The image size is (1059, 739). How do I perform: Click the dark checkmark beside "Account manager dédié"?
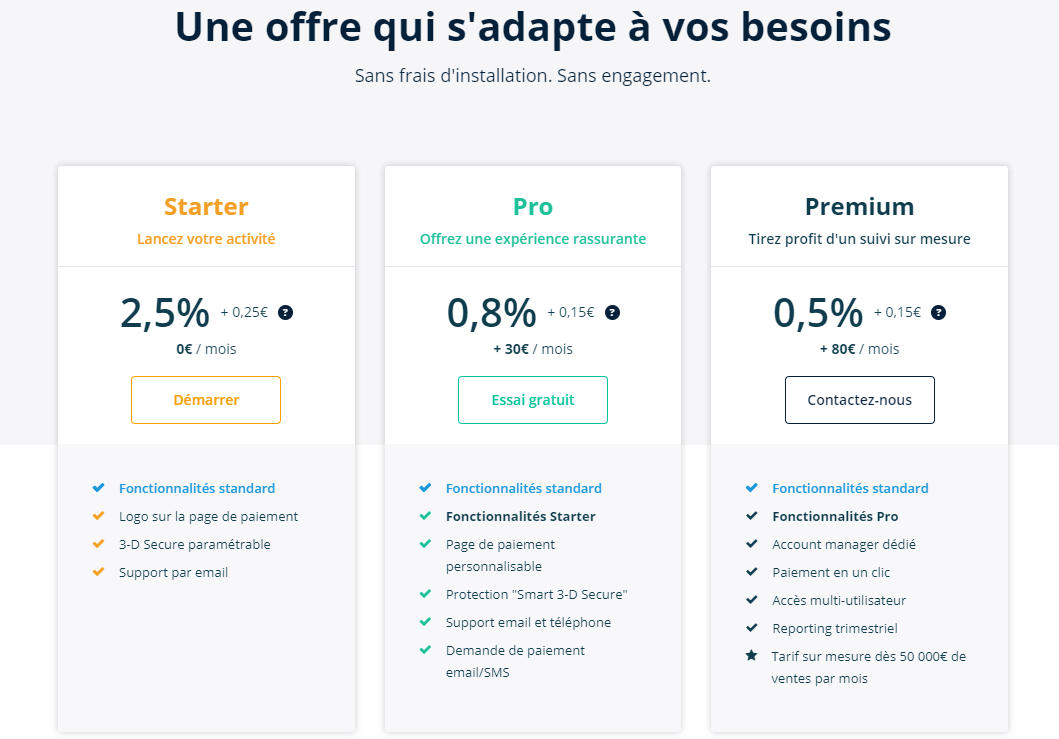(751, 544)
